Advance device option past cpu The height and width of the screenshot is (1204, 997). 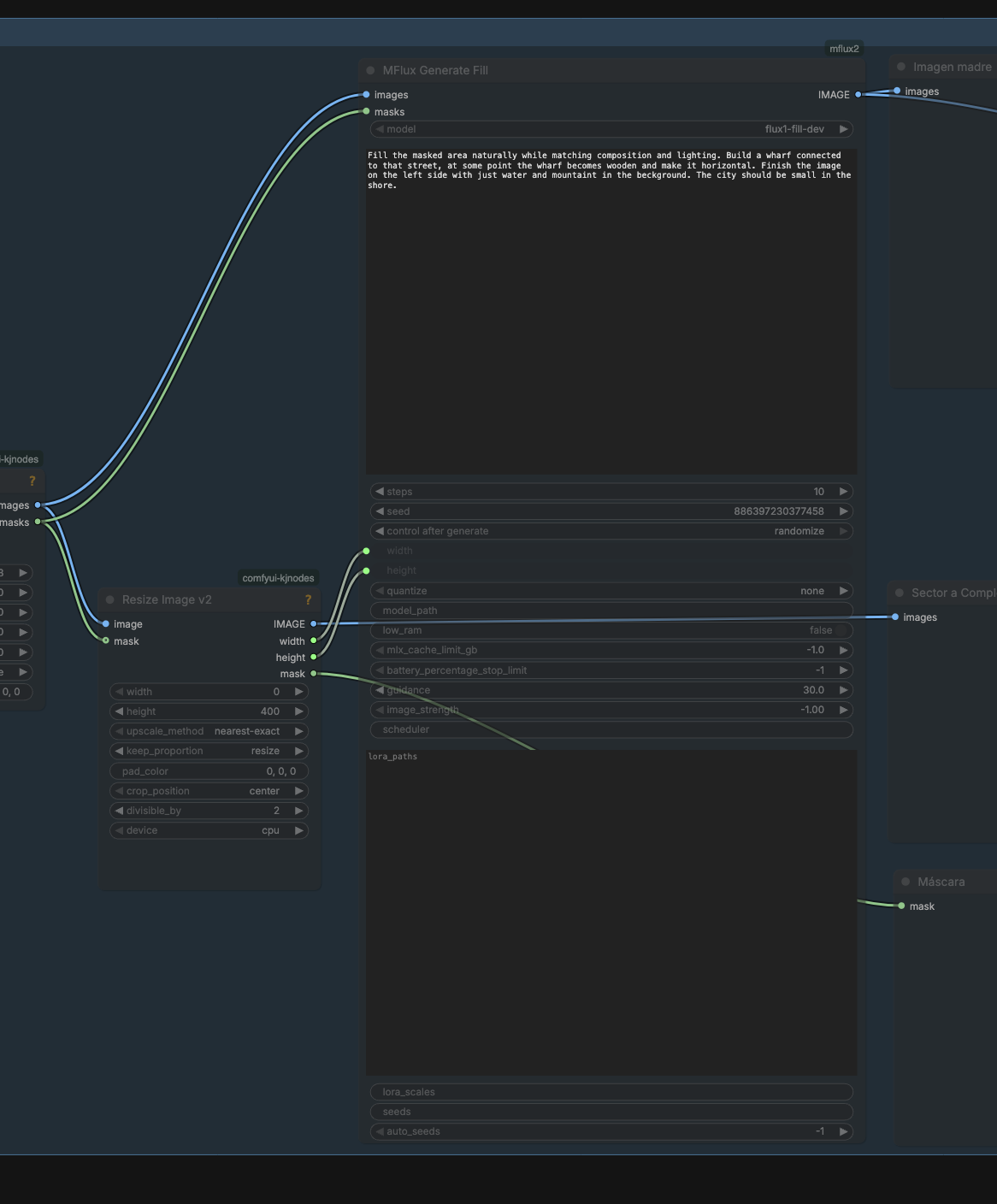(298, 830)
